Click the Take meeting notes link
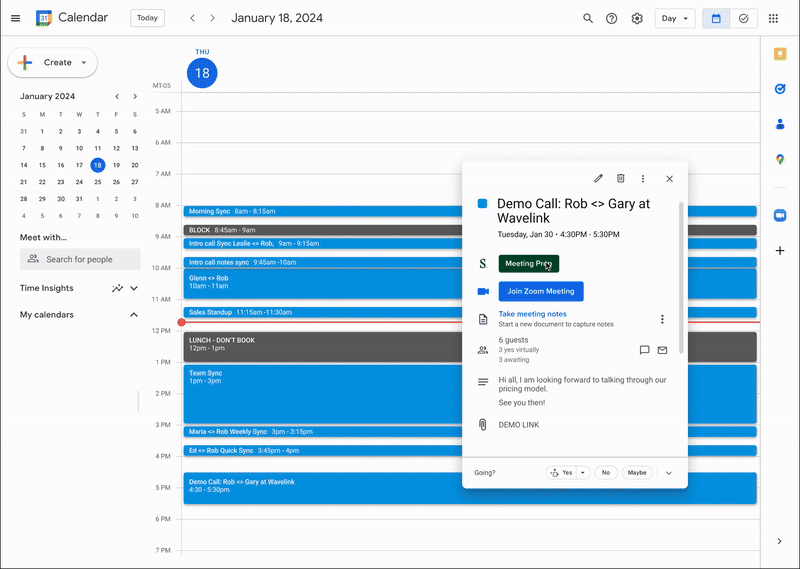This screenshot has width=800, height=569. coord(532,314)
